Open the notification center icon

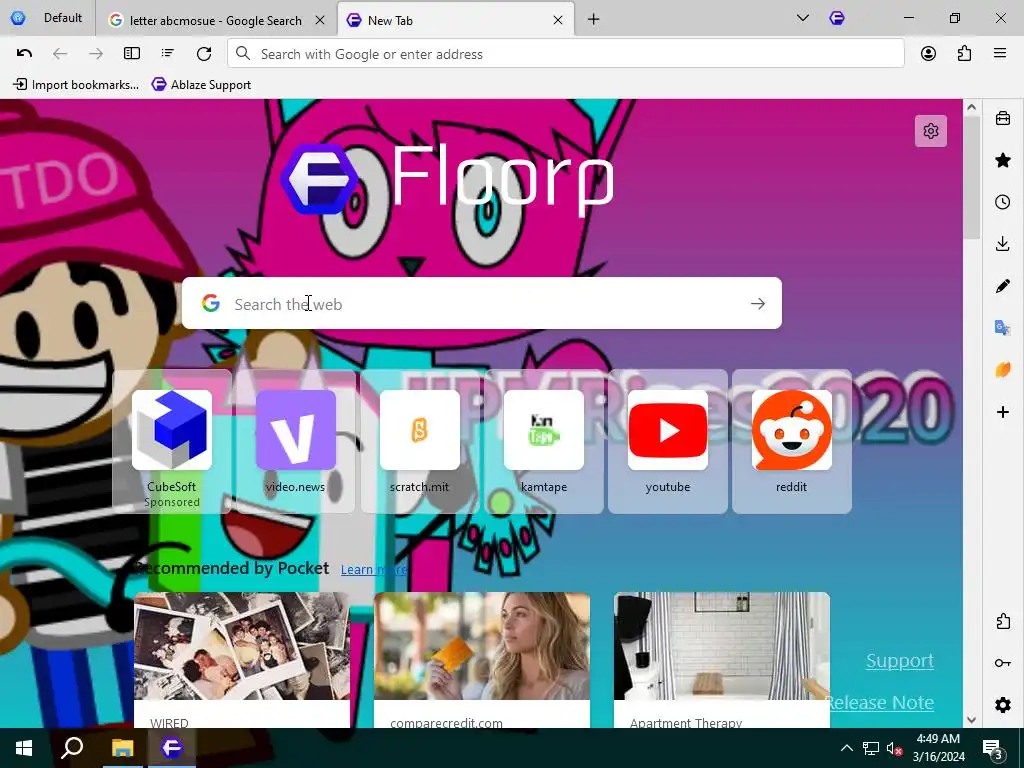coord(992,748)
